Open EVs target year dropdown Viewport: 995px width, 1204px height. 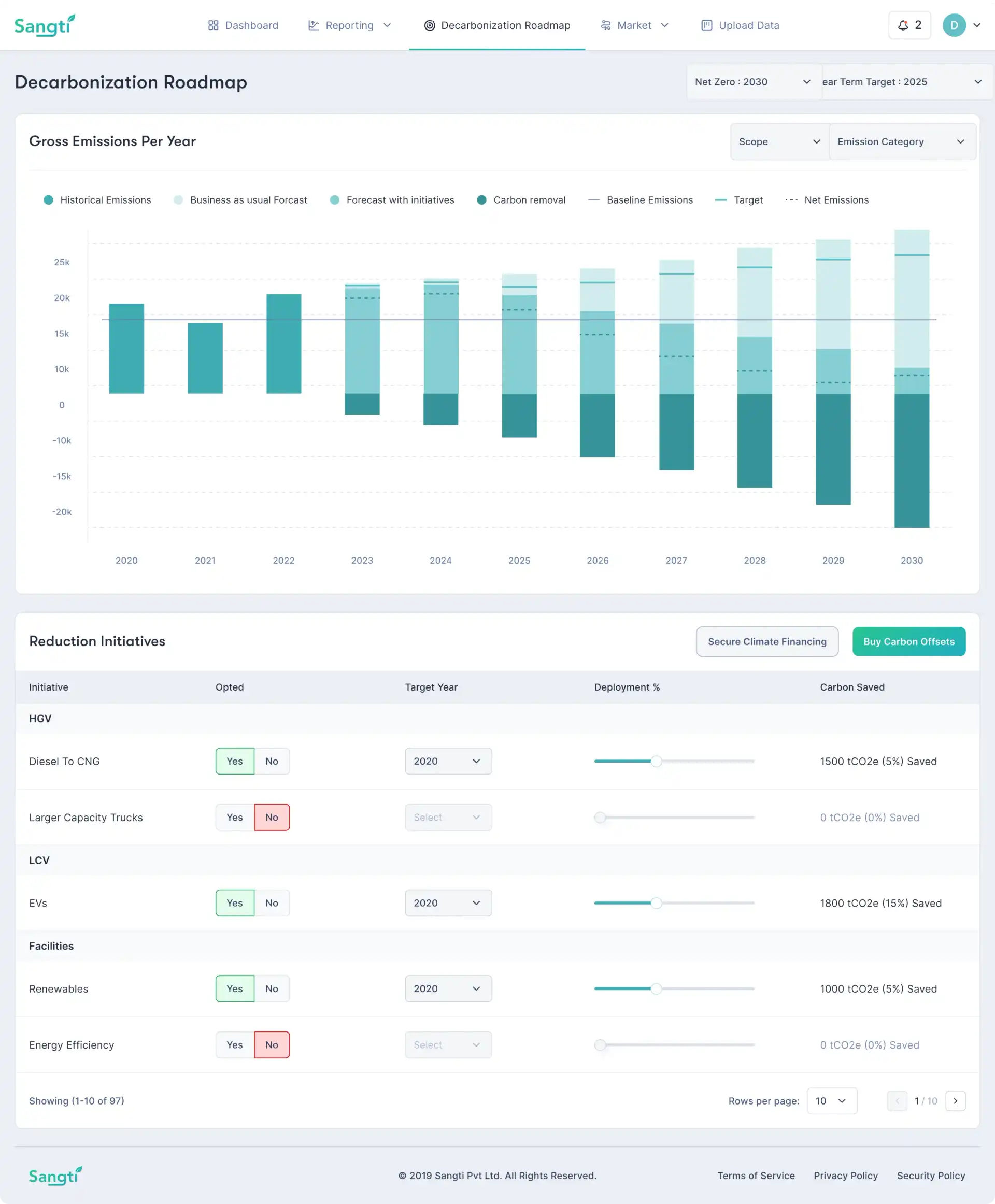pyautogui.click(x=448, y=903)
